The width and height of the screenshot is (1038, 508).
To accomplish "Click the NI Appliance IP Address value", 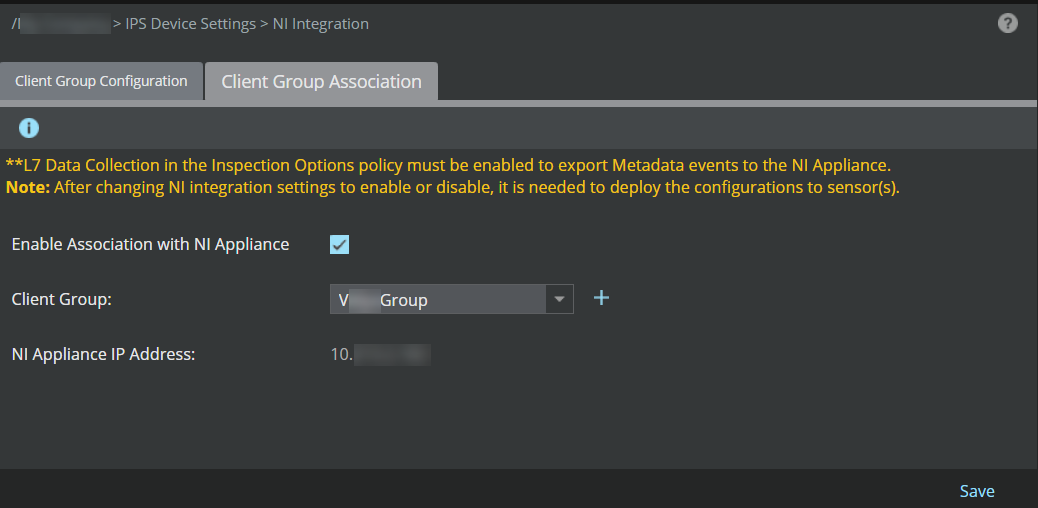I will [381, 354].
